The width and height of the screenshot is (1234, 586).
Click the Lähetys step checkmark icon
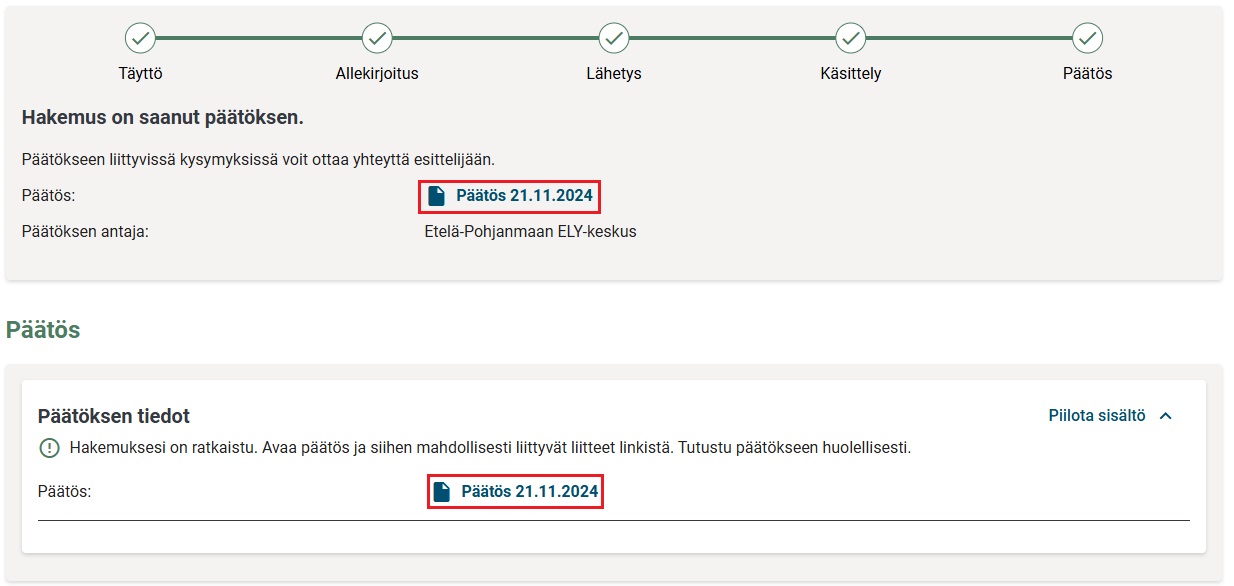[614, 38]
